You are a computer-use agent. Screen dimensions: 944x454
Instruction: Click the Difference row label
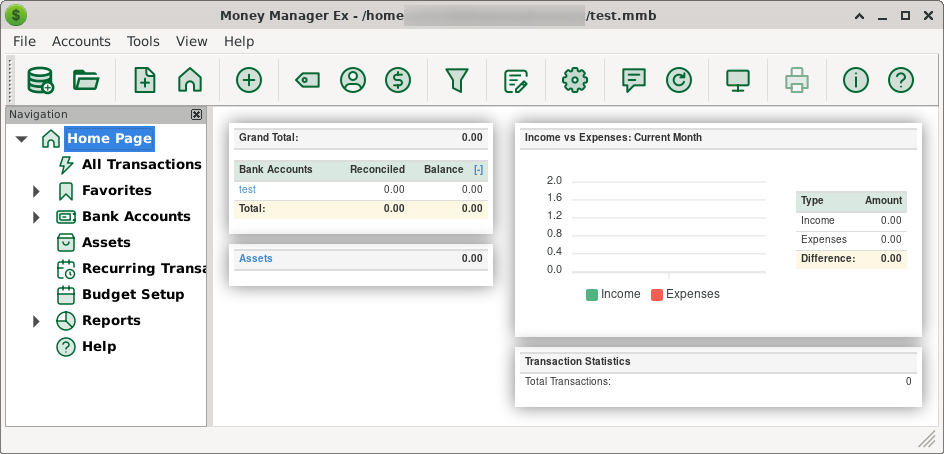click(828, 259)
